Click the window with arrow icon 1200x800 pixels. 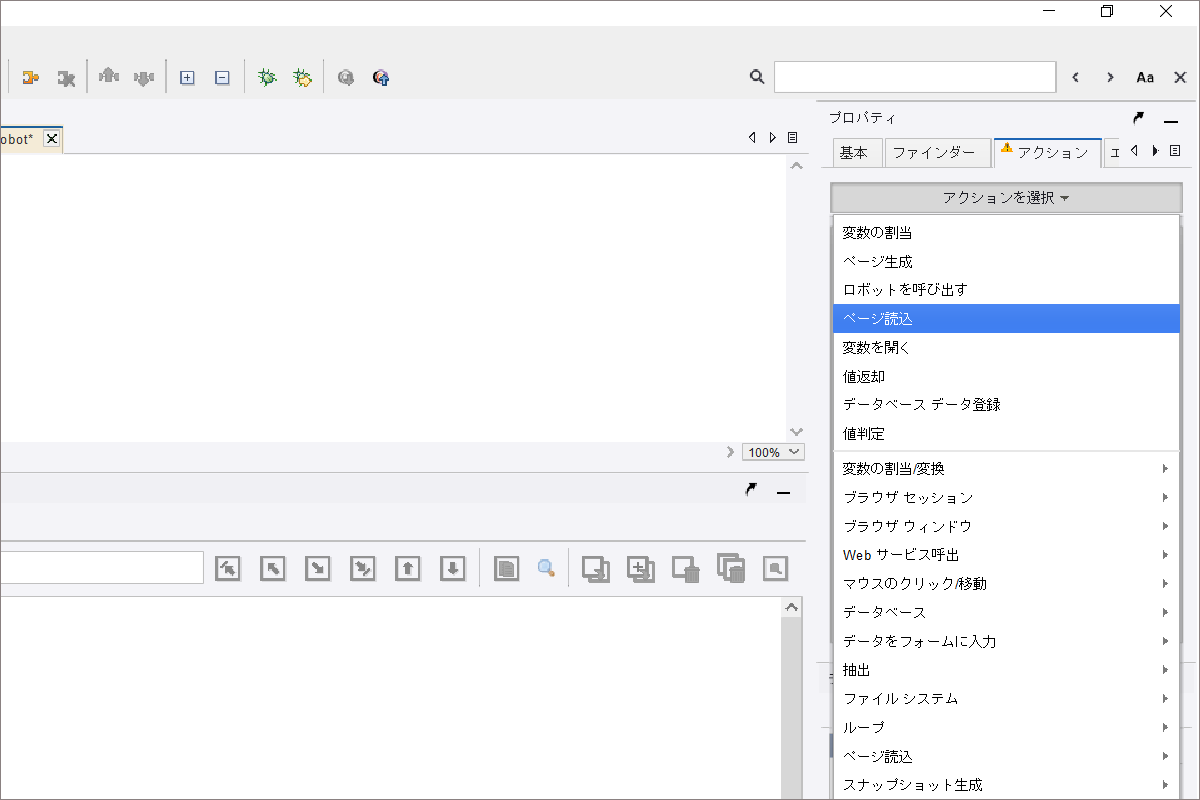tap(597, 568)
